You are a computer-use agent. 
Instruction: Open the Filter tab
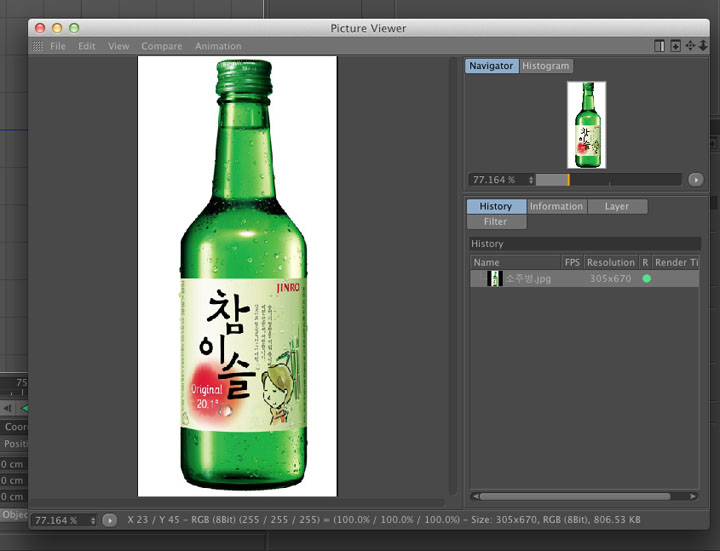(495, 221)
